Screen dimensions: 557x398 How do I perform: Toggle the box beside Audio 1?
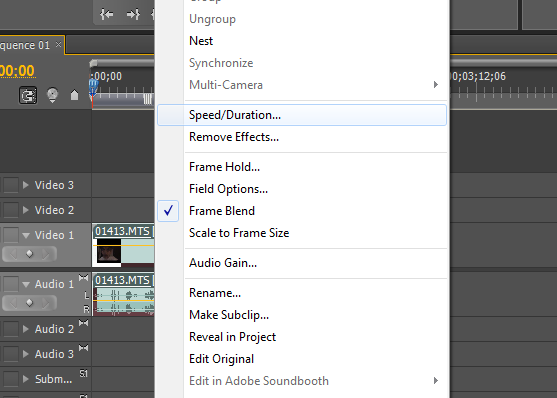pyautogui.click(x=11, y=284)
